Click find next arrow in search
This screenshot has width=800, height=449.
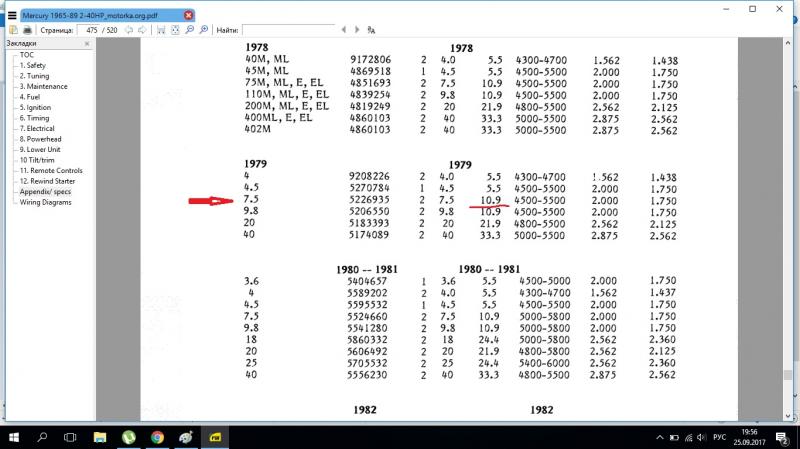(x=357, y=30)
